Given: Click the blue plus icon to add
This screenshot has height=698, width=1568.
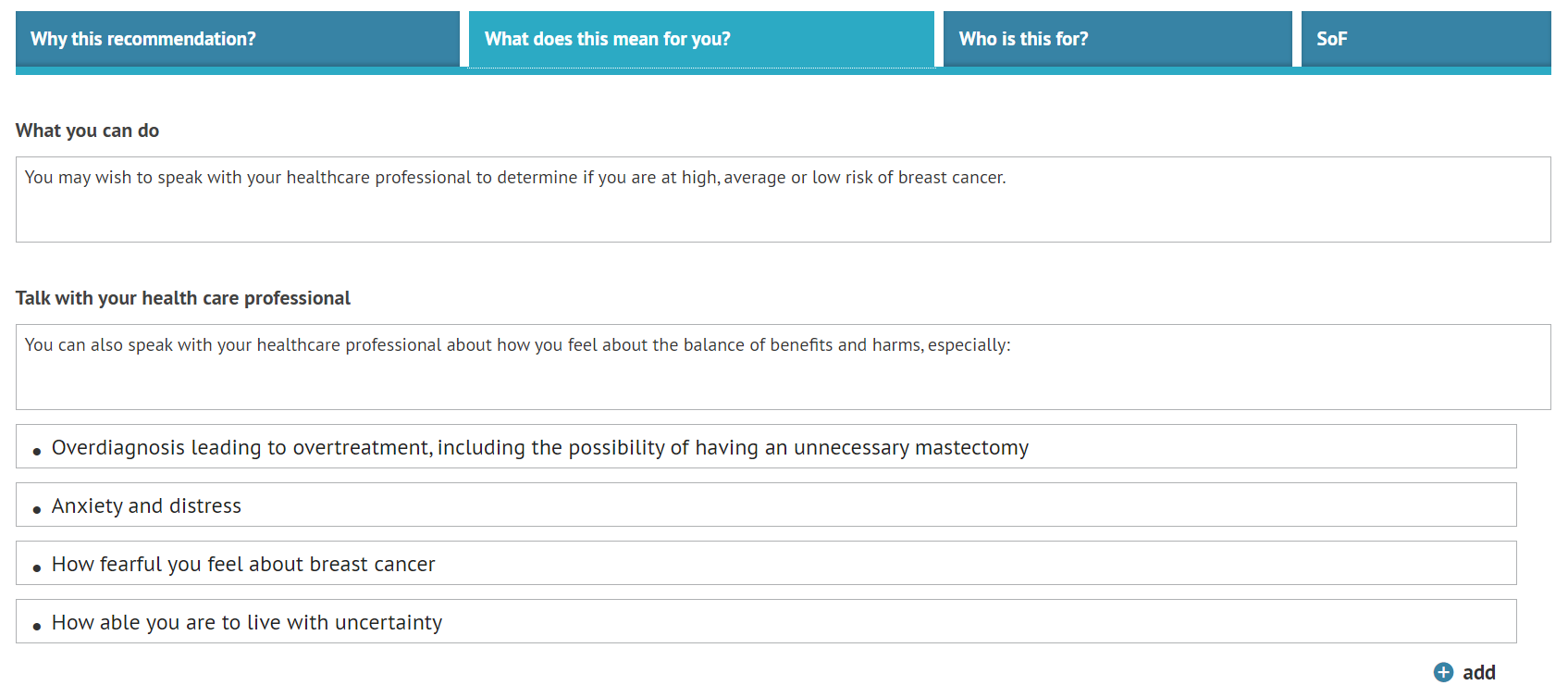Looking at the screenshot, I should [x=1444, y=672].
